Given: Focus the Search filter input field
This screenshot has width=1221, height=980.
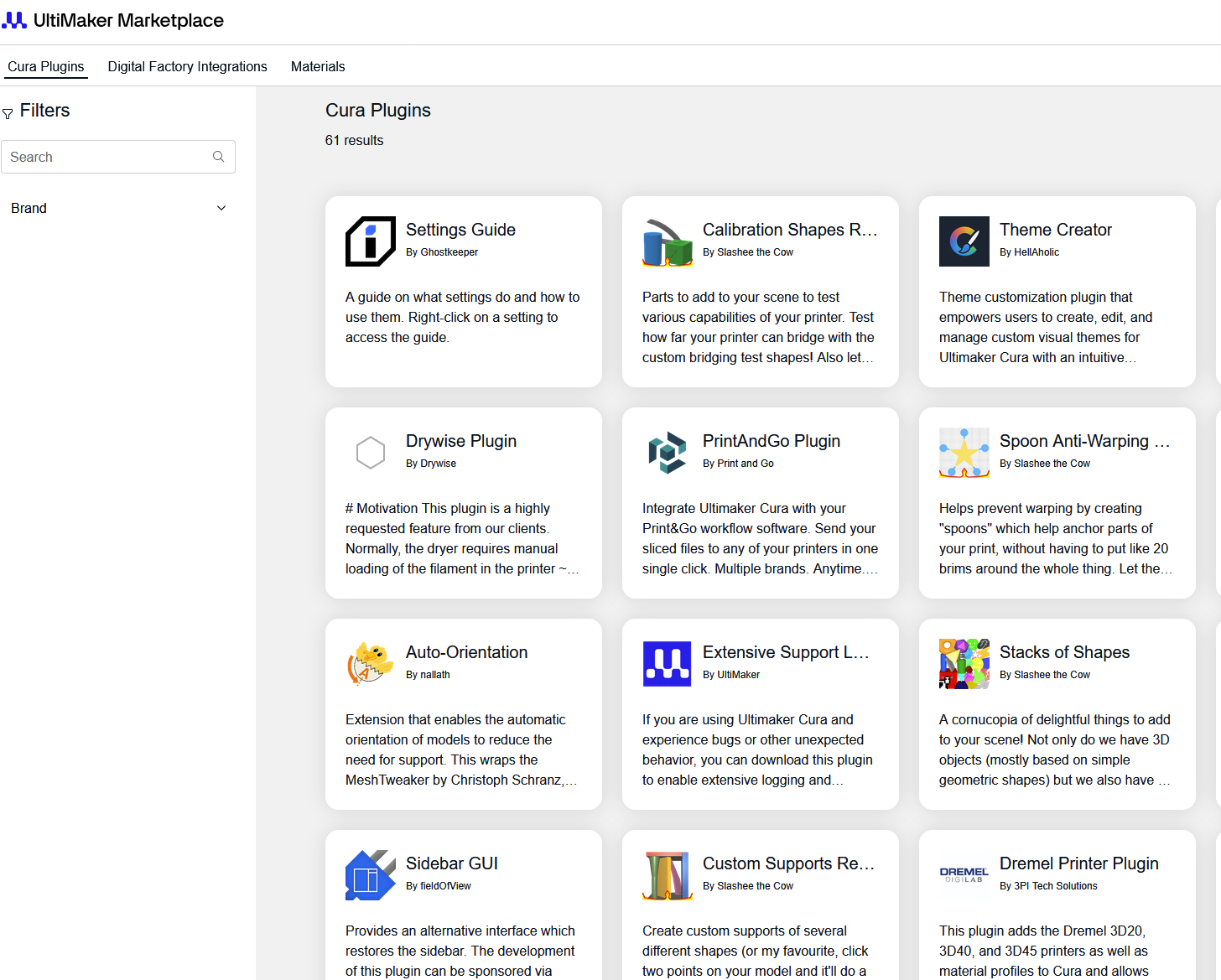Looking at the screenshot, I should pos(118,157).
